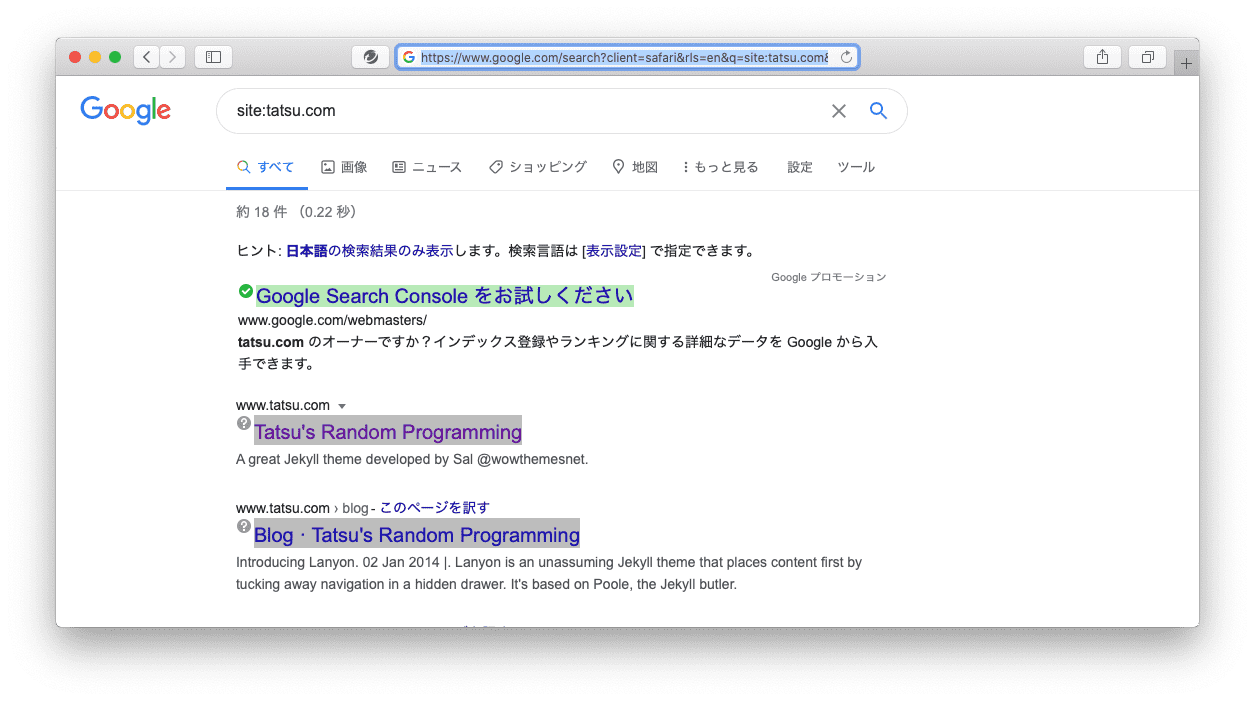Expand the dropdown arrow beside www.tatsu.com

click(x=342, y=406)
